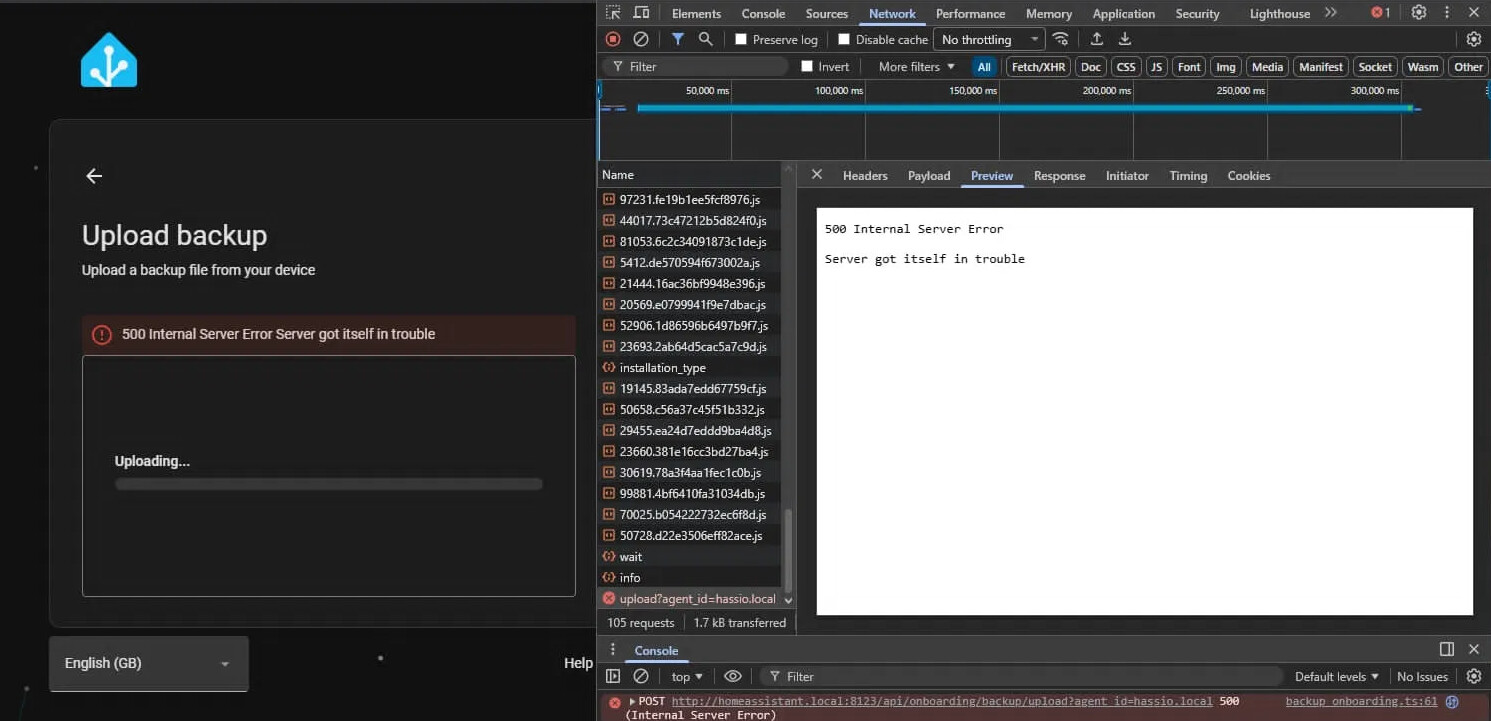This screenshot has width=1491, height=721.
Task: Open the Performance tab
Action: click(970, 13)
